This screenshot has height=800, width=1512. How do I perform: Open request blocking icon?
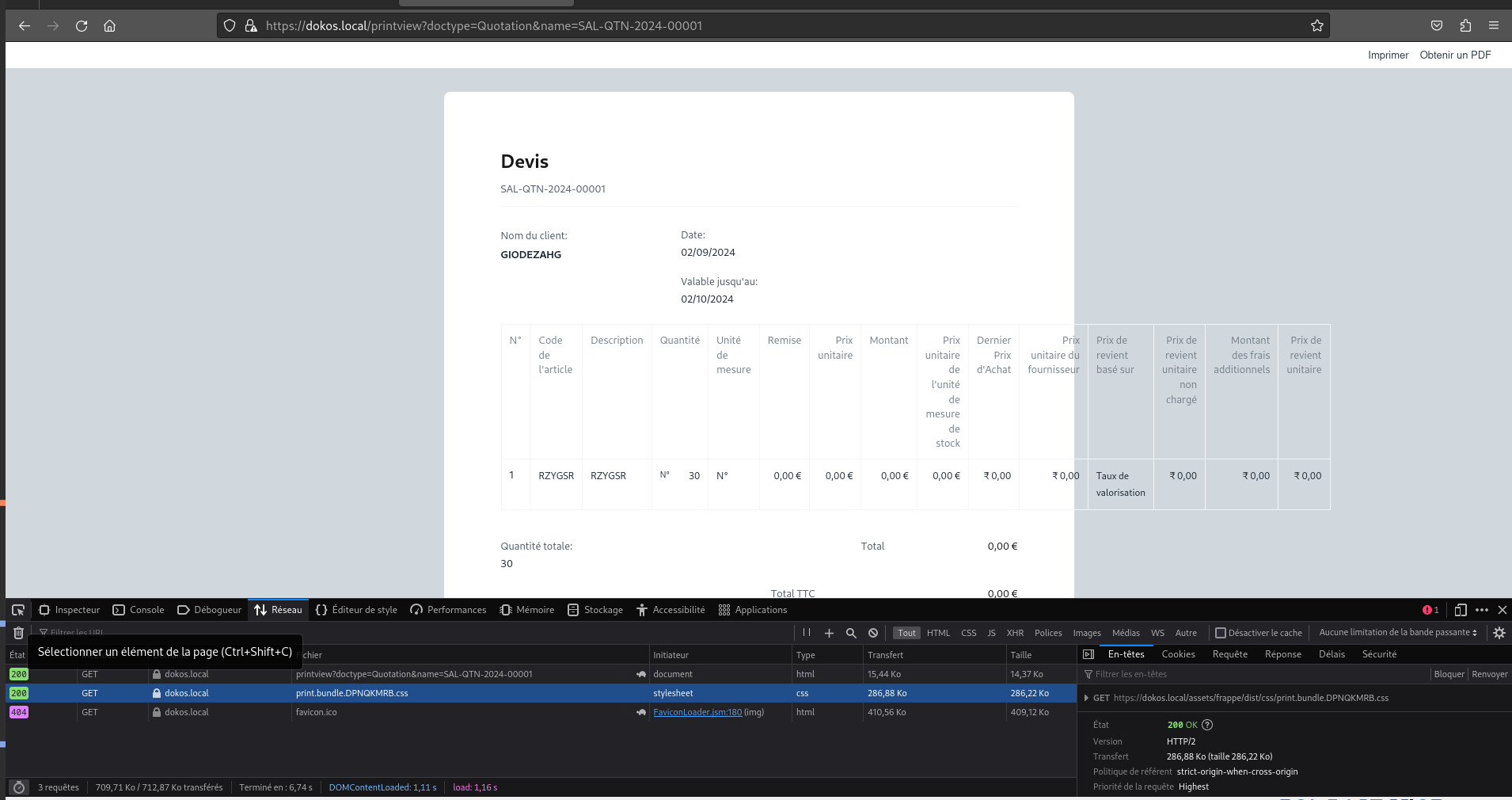pyautogui.click(x=873, y=633)
